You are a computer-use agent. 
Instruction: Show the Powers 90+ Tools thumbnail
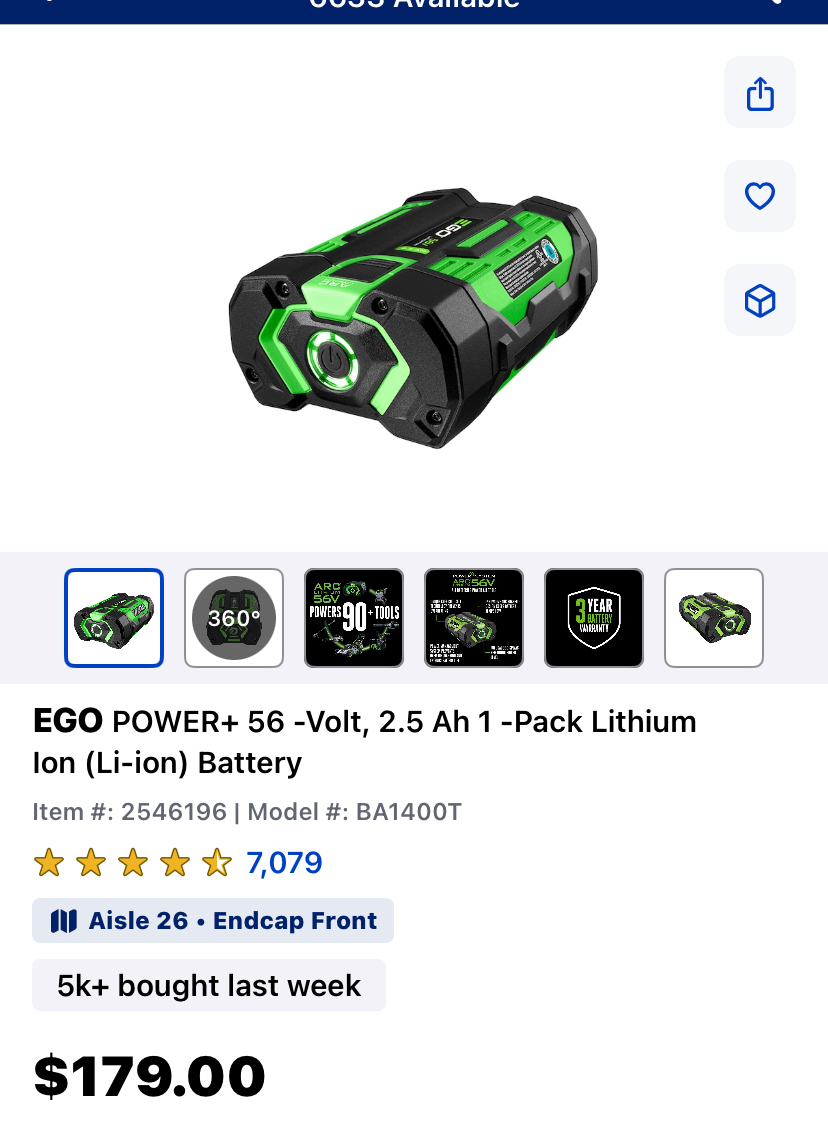click(354, 618)
